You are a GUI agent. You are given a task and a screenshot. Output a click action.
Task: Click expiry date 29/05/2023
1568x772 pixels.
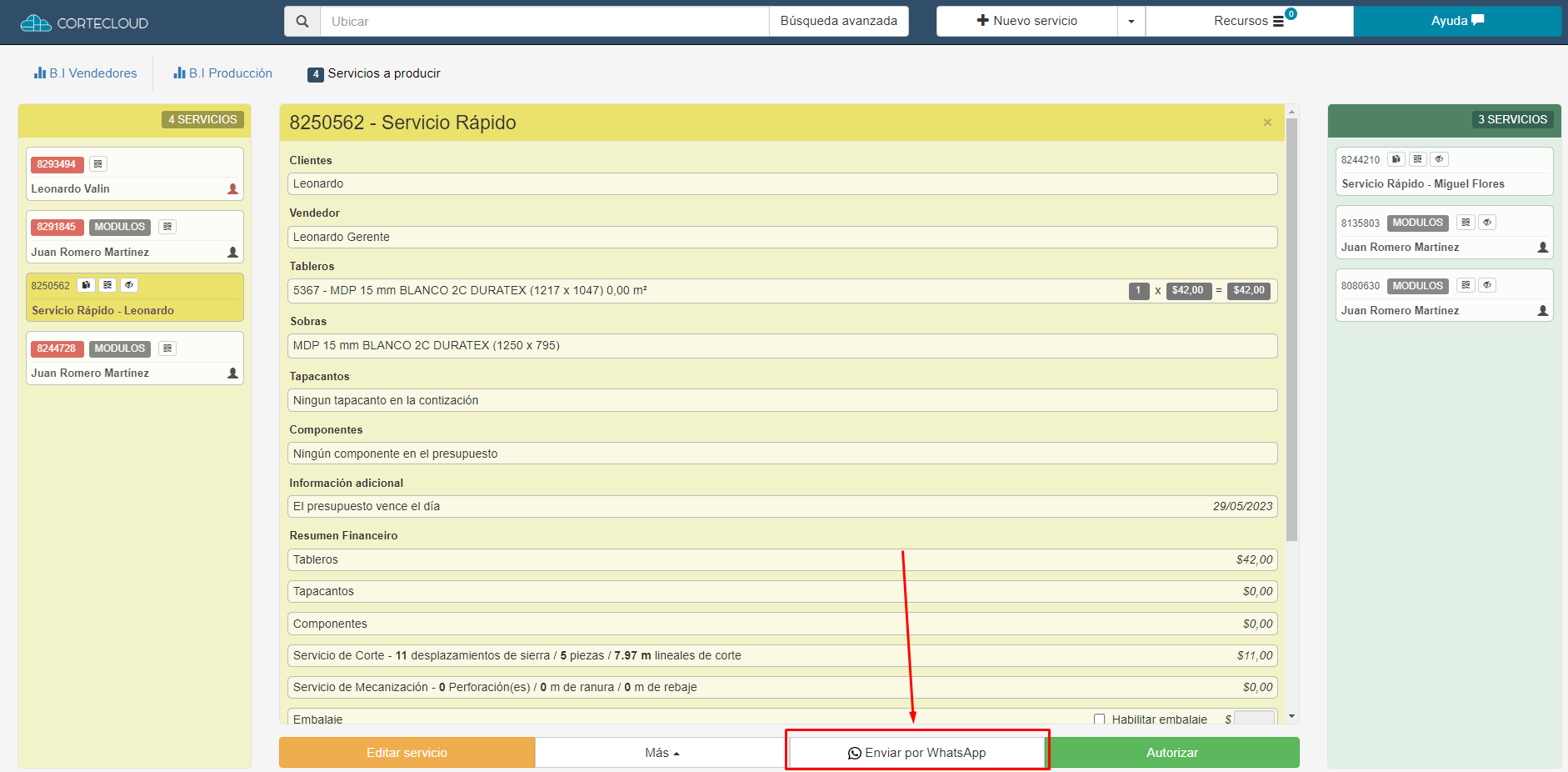[1242, 506]
